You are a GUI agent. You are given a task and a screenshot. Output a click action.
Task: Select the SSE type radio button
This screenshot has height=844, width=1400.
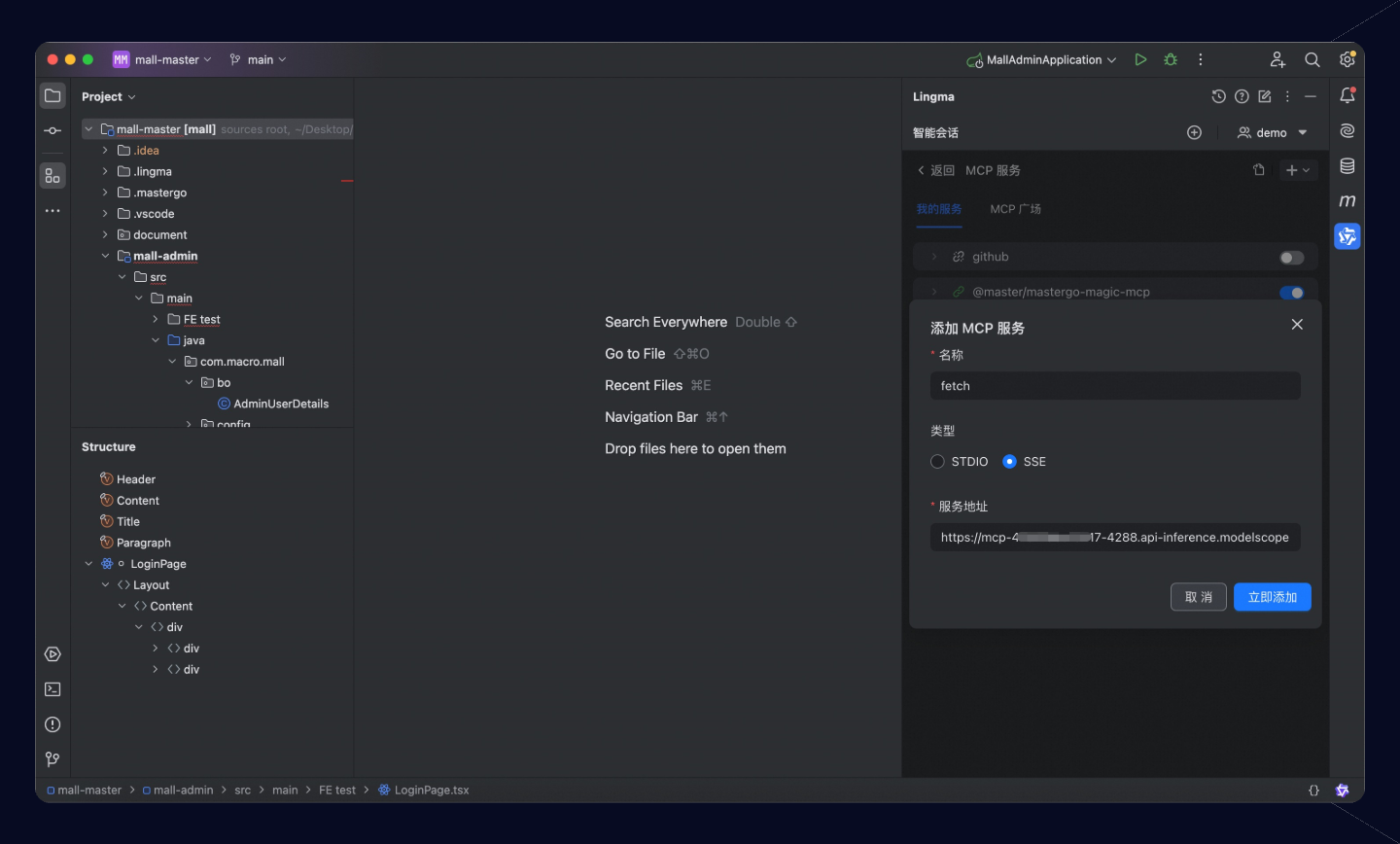[1009, 462]
